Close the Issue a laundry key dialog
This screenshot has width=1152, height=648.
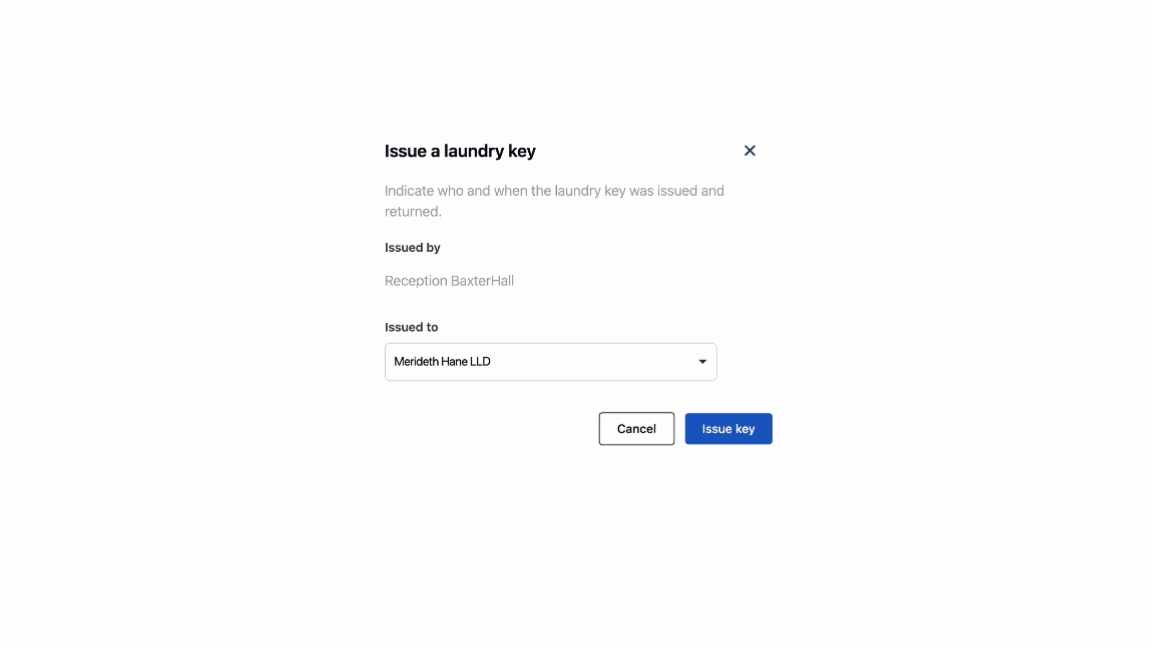(749, 151)
